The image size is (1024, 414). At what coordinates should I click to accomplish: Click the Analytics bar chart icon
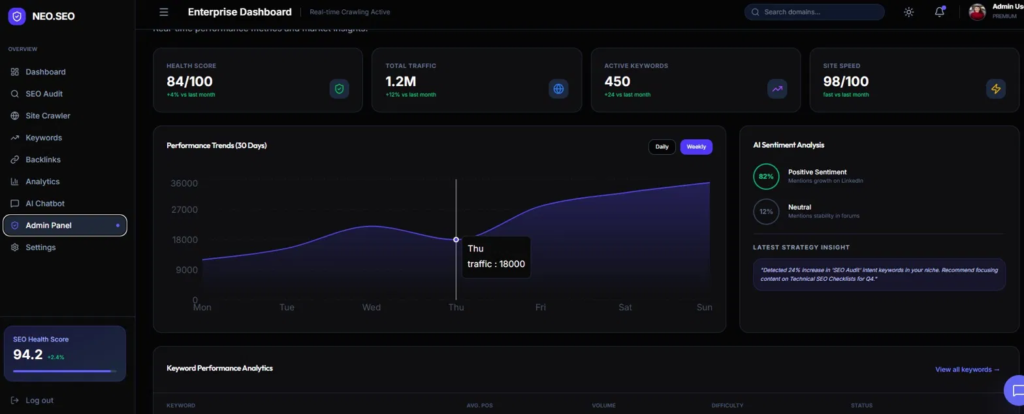15,182
